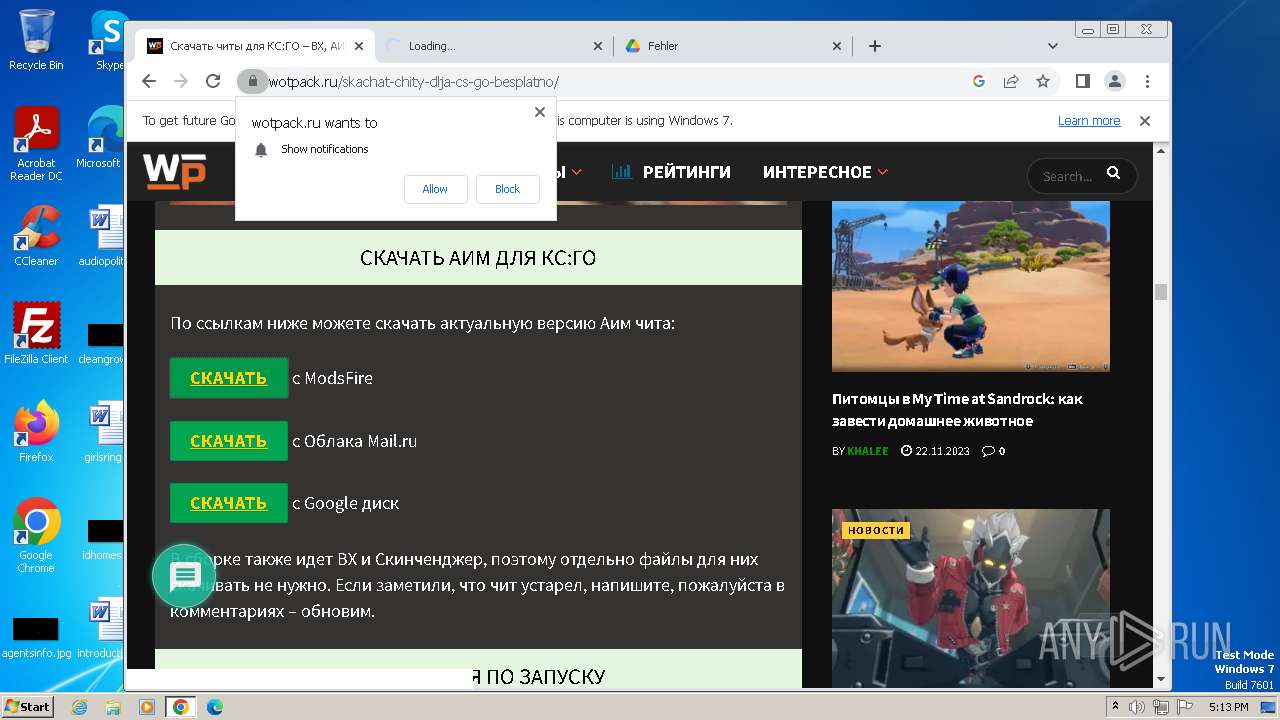
Task: Click the site search field
Action: (x=1068, y=176)
